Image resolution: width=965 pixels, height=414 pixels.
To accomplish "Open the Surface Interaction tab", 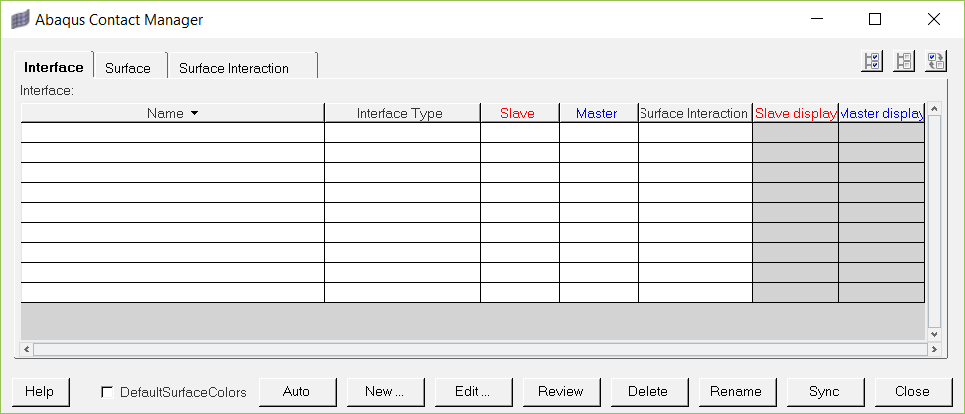I will click(234, 68).
